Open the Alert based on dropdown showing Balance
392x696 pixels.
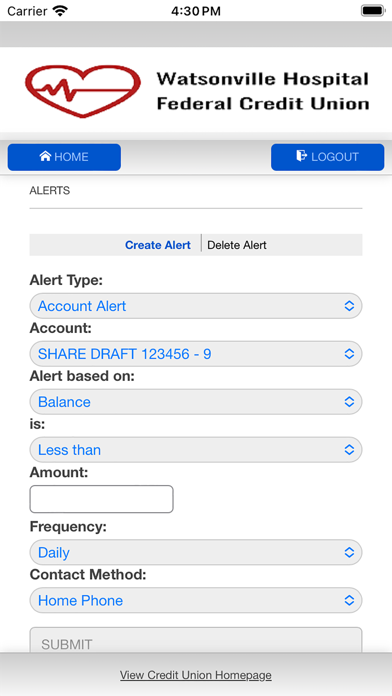pyautogui.click(x=196, y=402)
